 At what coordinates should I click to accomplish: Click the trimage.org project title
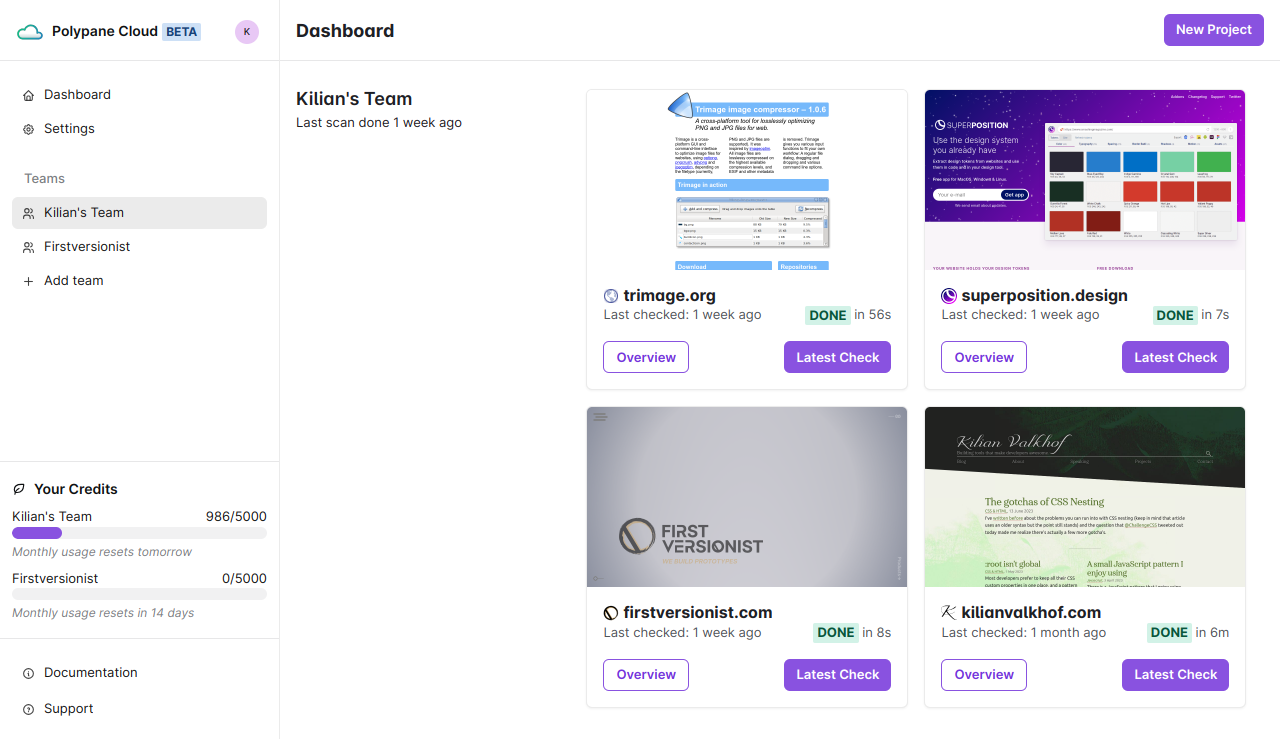click(x=669, y=296)
